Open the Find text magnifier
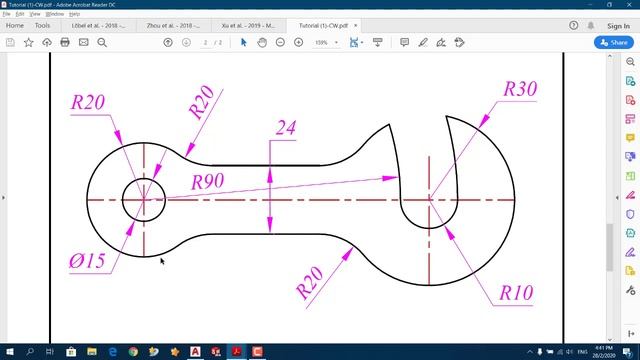Image resolution: width=640 pixels, height=360 pixels. [x=102, y=42]
